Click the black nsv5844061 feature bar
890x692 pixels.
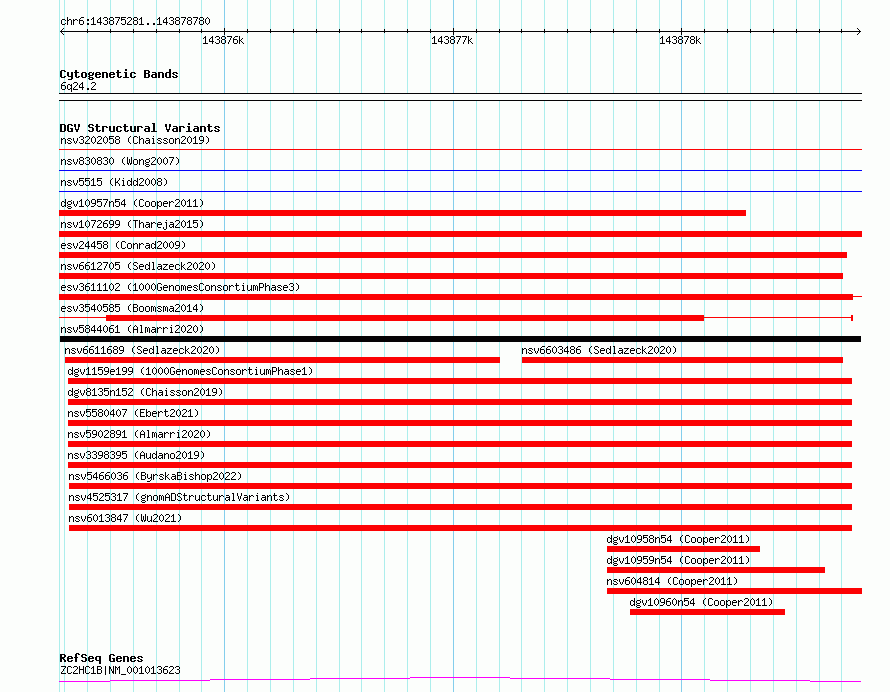tap(460, 339)
